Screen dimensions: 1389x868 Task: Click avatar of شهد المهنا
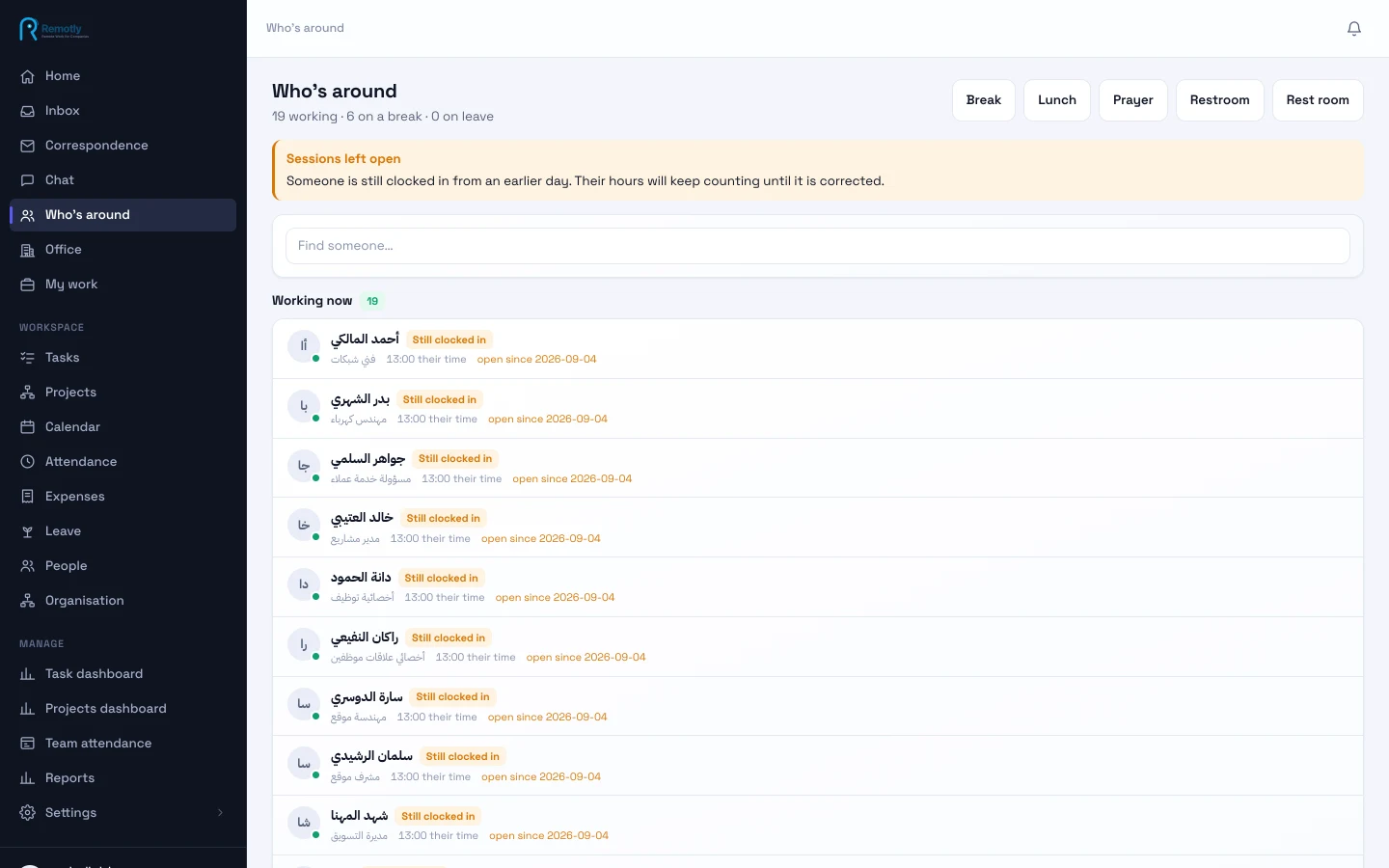tap(304, 823)
